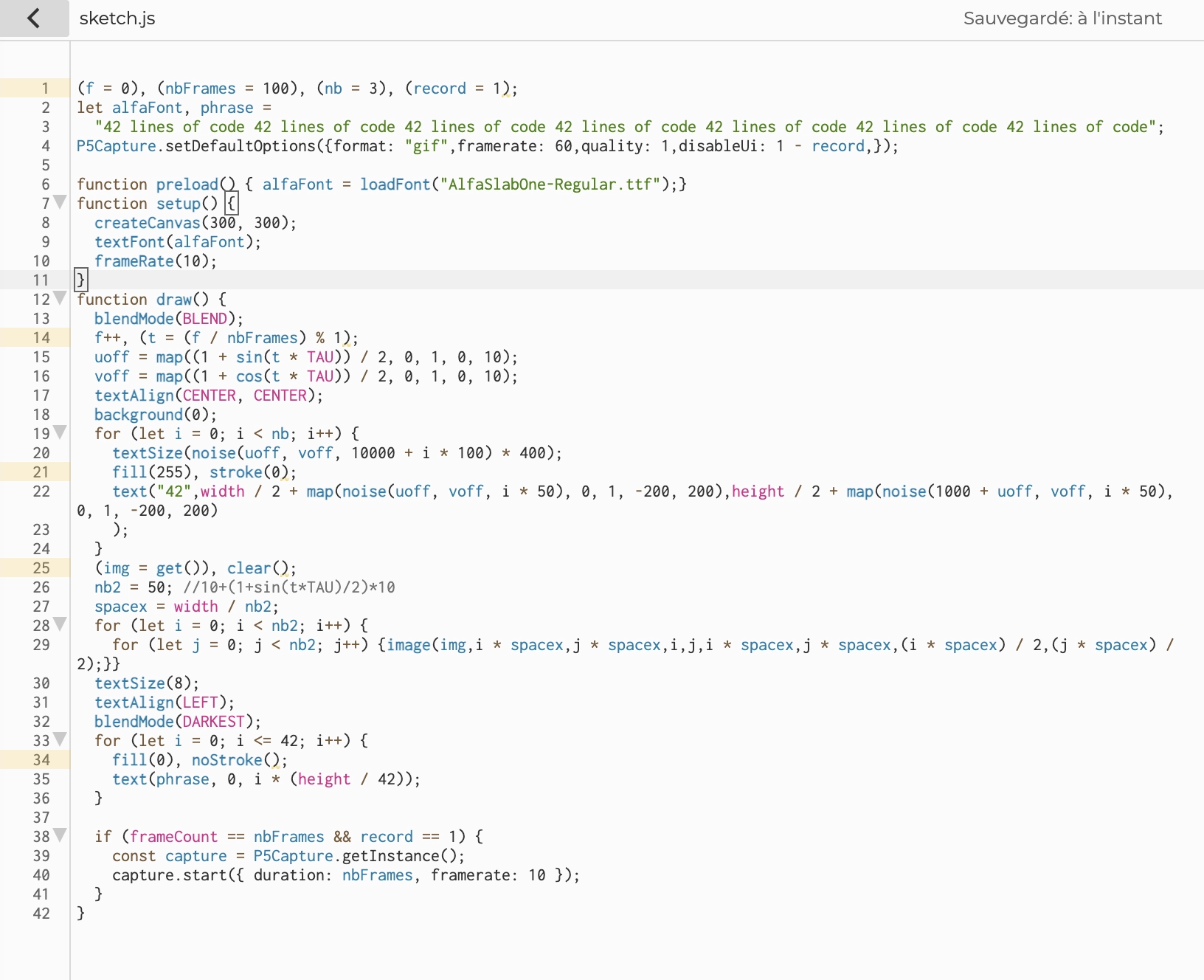Screen dimensions: 1204x980
Task: Click 'text(phrase' on line 35
Action: click(161, 779)
